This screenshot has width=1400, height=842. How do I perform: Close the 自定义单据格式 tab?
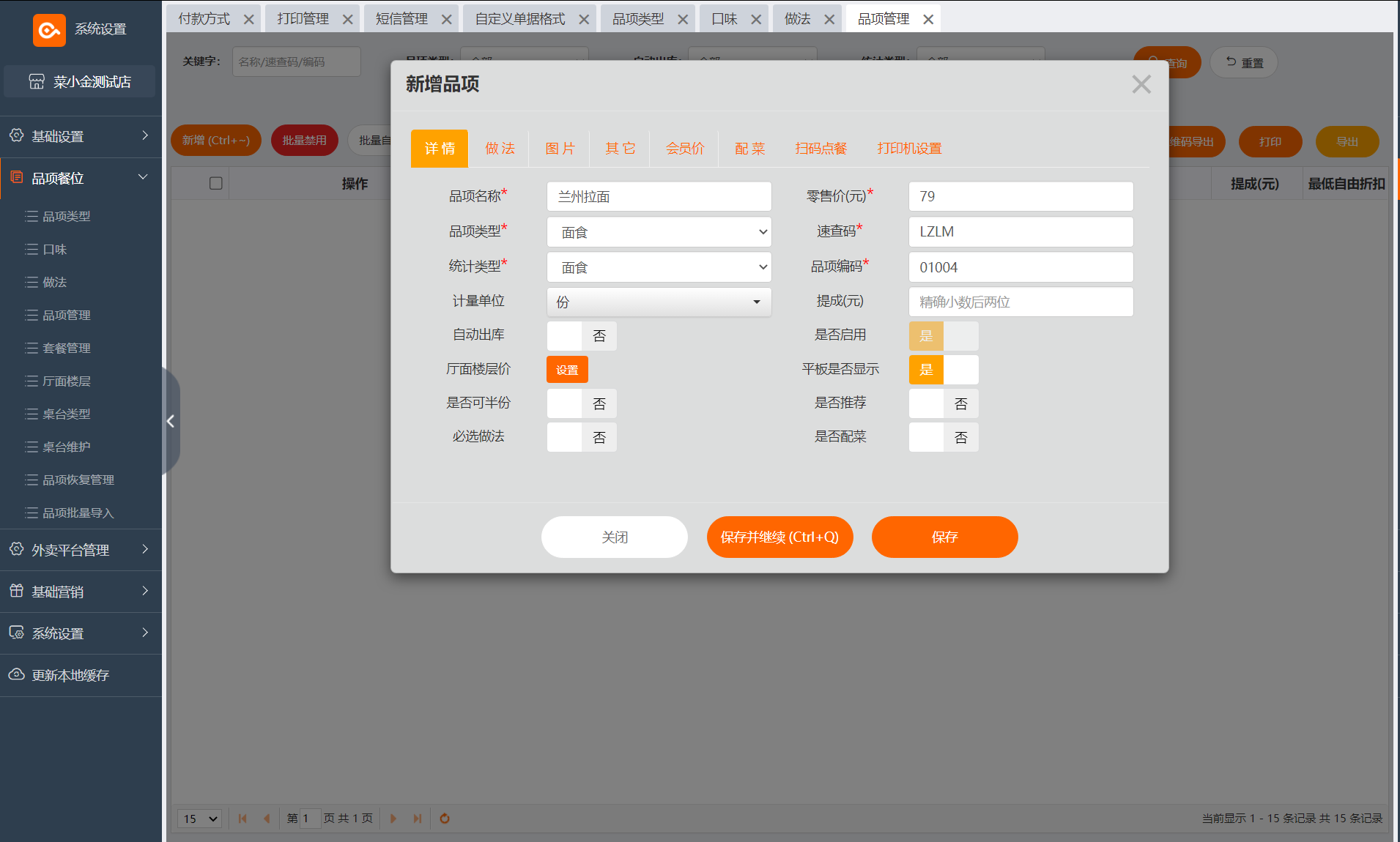pos(584,20)
